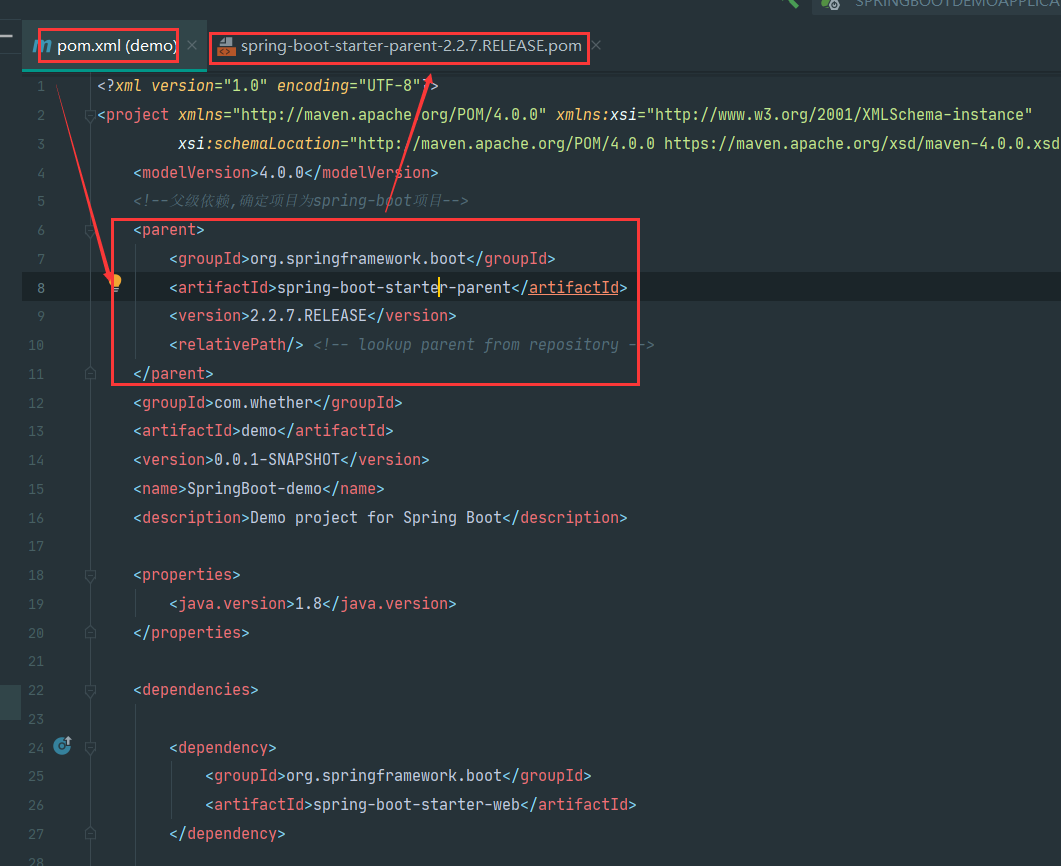The height and width of the screenshot is (866, 1061).
Task: Click the groupId value com.whether
Action: [263, 403]
